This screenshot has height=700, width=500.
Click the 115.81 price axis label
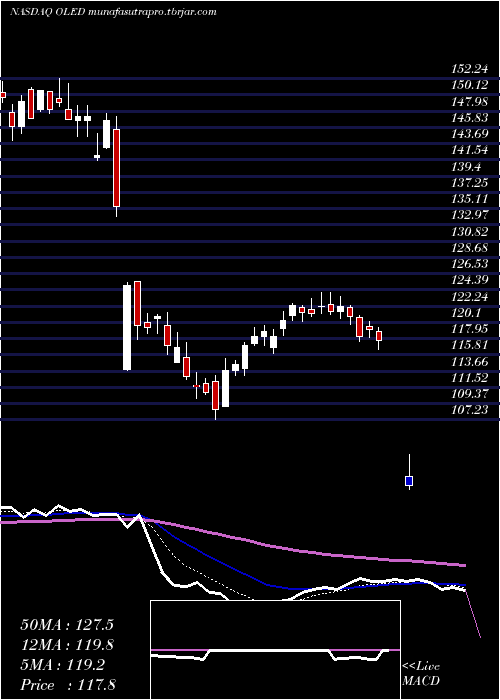tap(469, 345)
